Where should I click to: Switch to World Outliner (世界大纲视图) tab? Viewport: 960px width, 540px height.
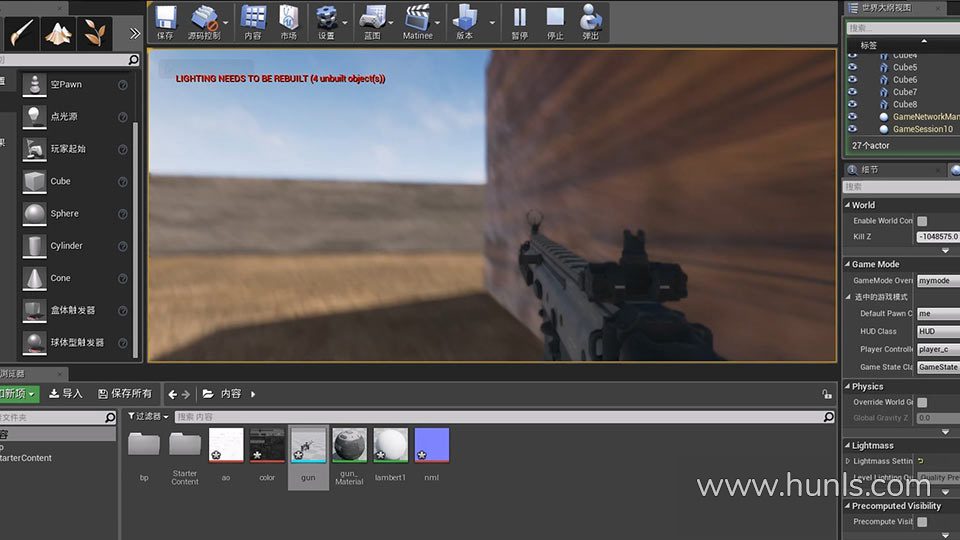pyautogui.click(x=886, y=8)
